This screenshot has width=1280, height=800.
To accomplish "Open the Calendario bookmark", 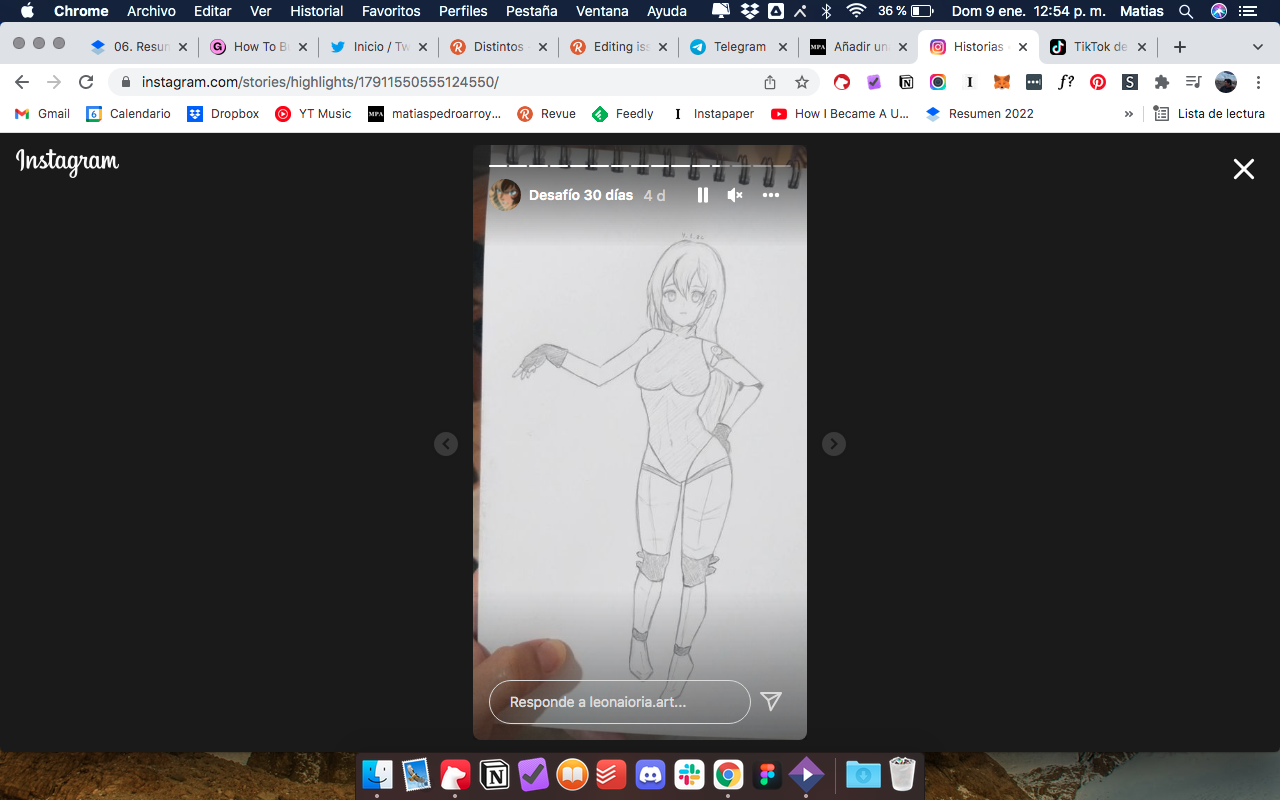I will tap(129, 114).
